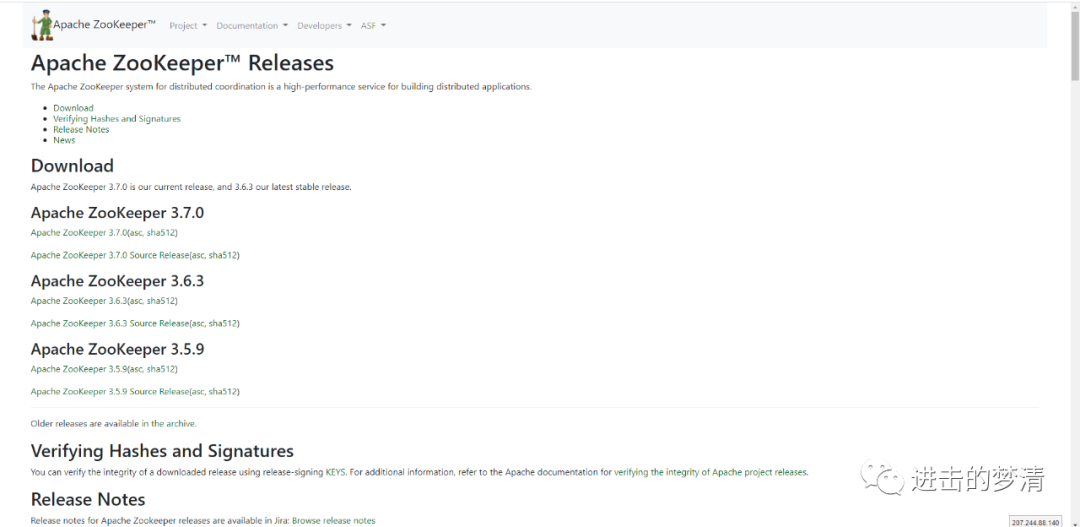
Task: Open sha512 hash for 3.5.9 Source Release
Action: click(x=222, y=391)
